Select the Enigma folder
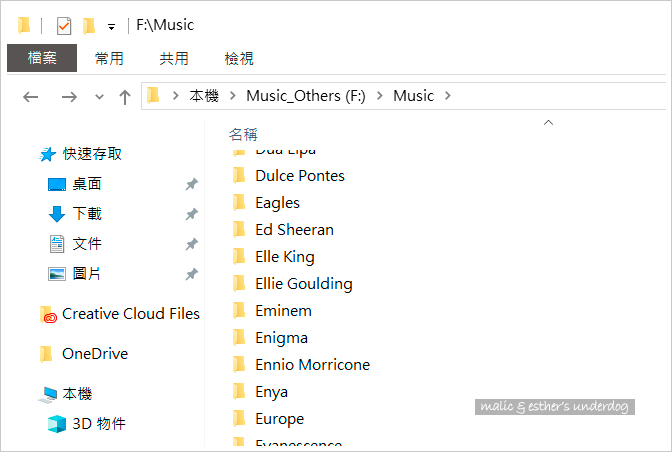 click(x=282, y=338)
